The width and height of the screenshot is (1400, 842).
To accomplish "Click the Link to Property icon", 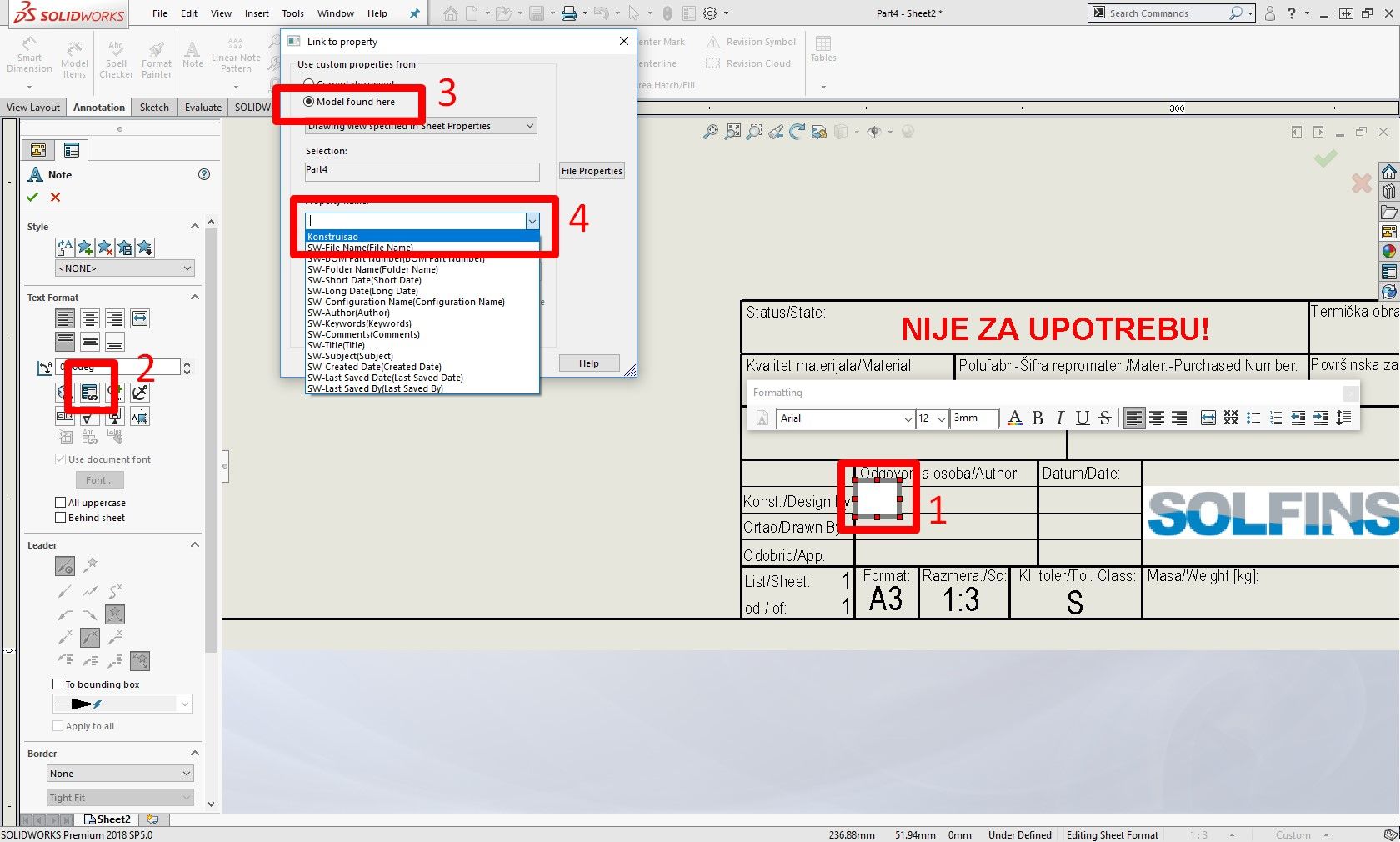I will pyautogui.click(x=89, y=392).
